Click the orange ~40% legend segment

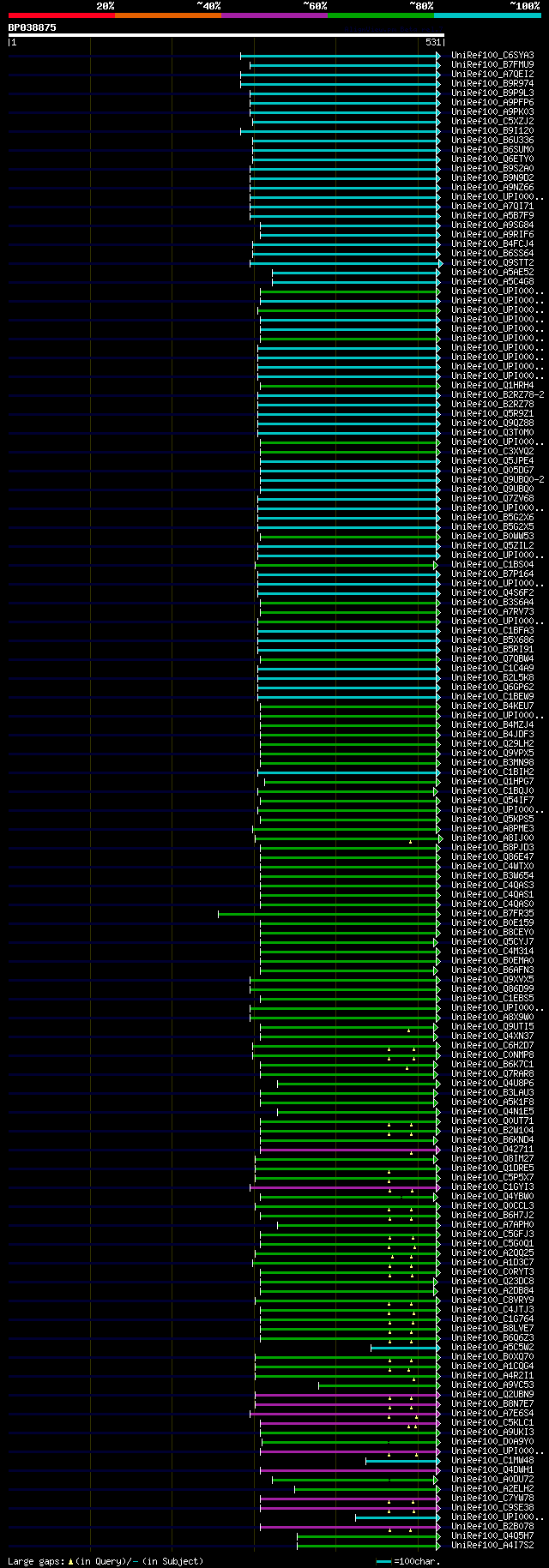pos(167,15)
